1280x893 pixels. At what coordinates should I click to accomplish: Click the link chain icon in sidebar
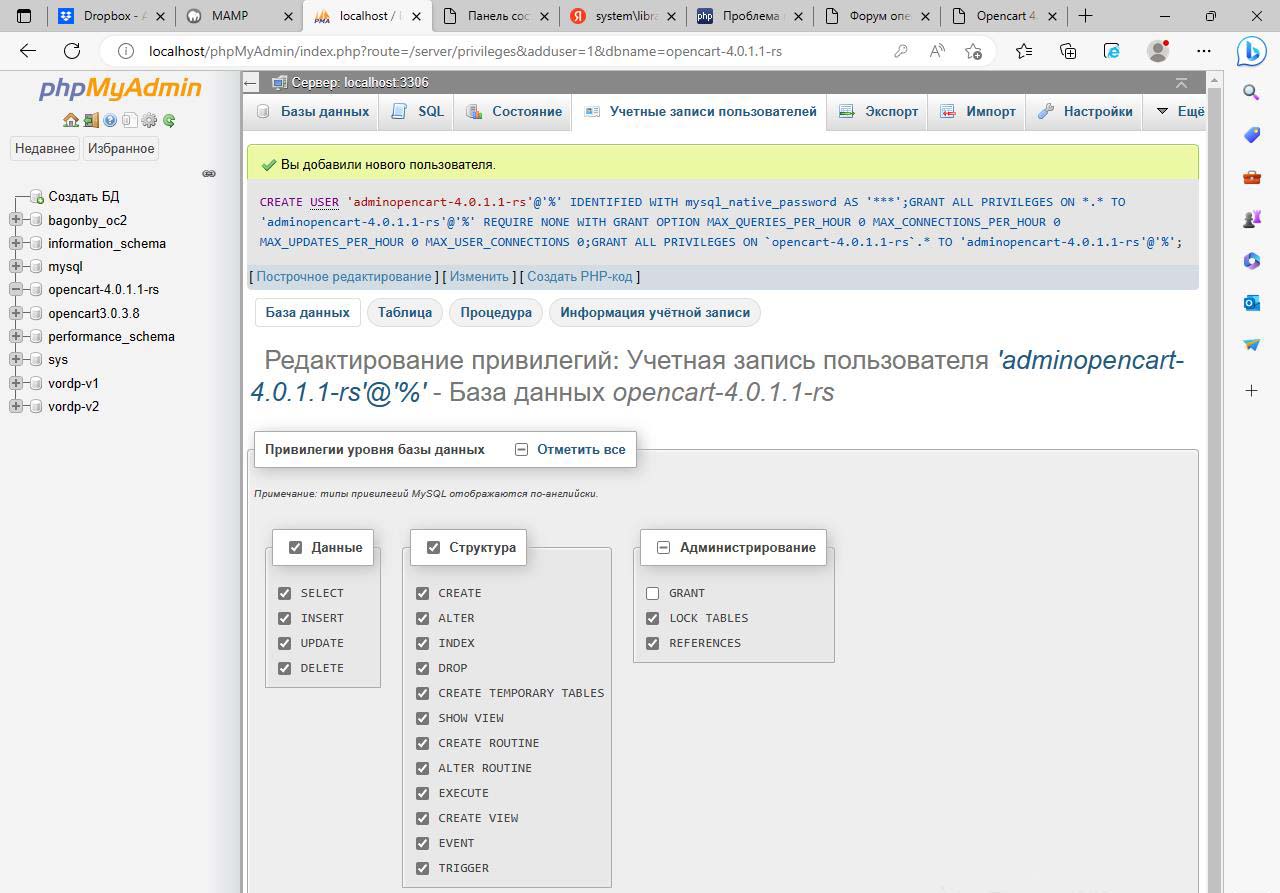click(x=209, y=173)
